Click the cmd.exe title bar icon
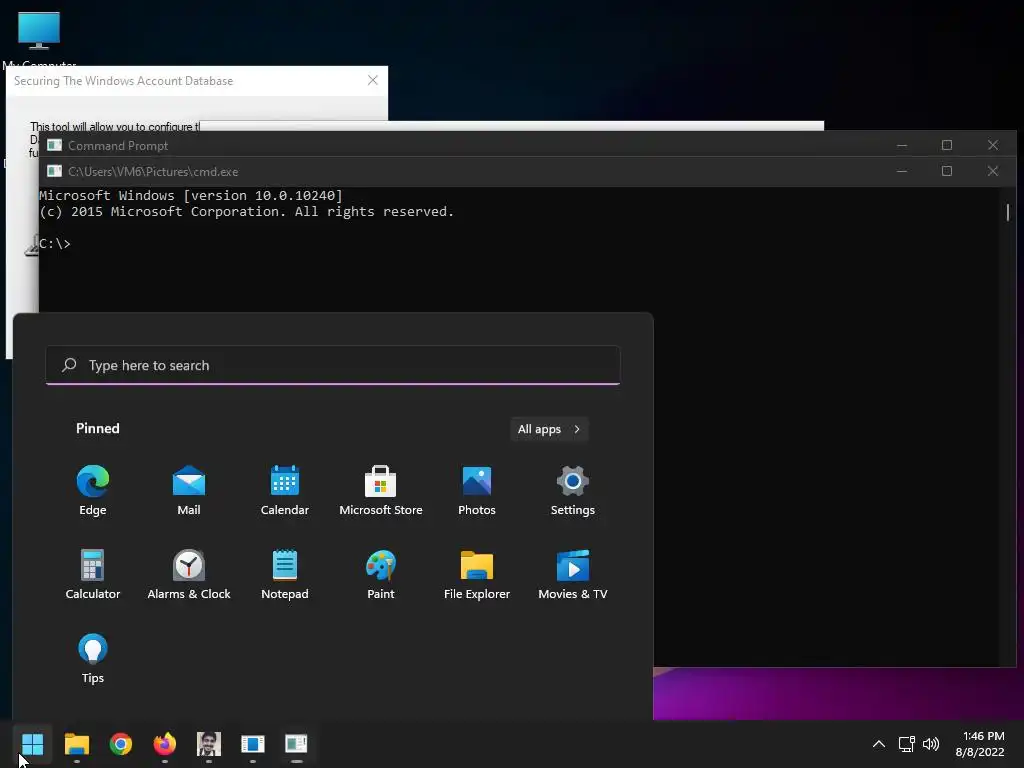Screen dimensions: 1024x768 click(54, 171)
